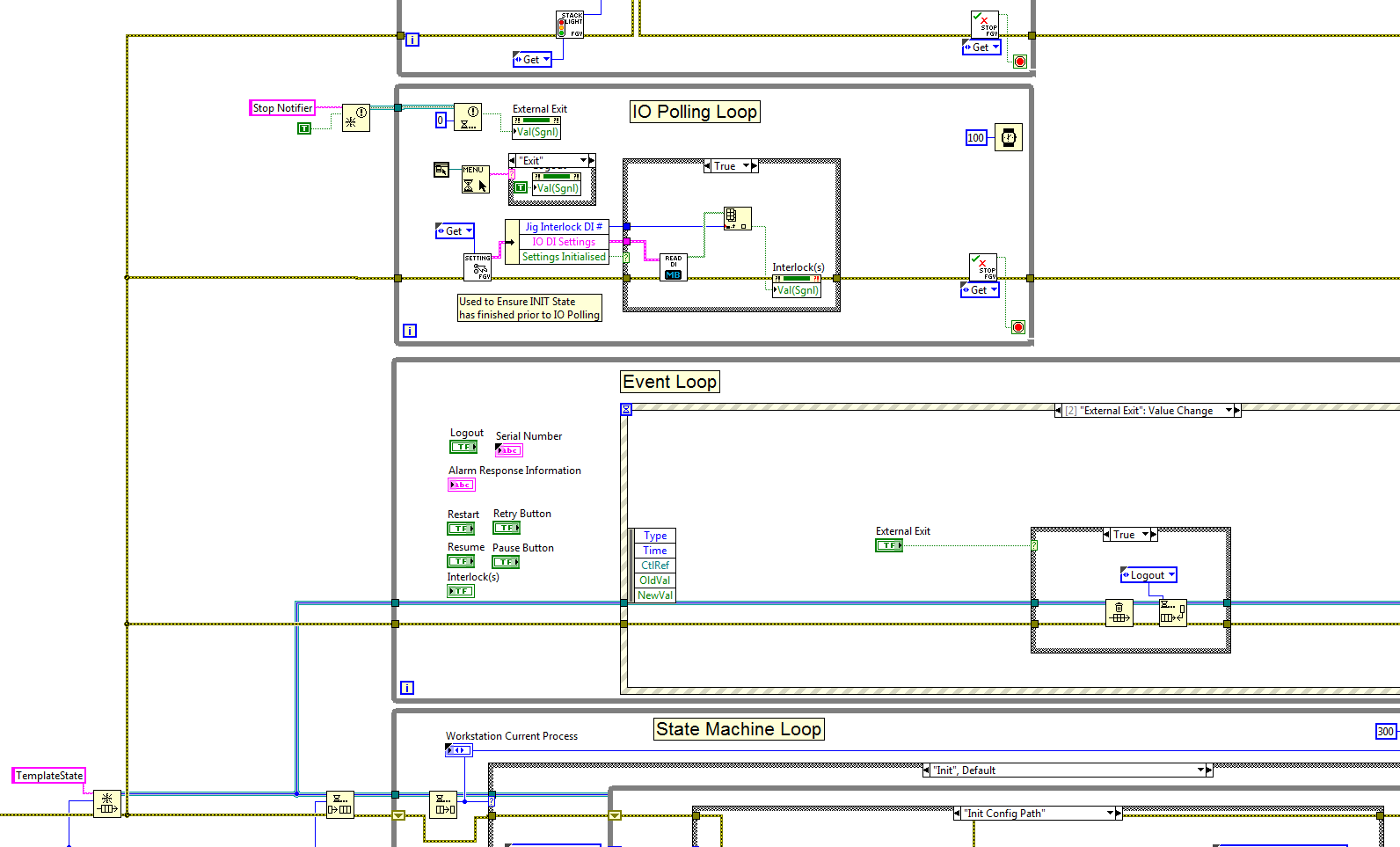The height and width of the screenshot is (847, 1400).
Task: Click the Retry Button boolean terminal
Action: 507,528
